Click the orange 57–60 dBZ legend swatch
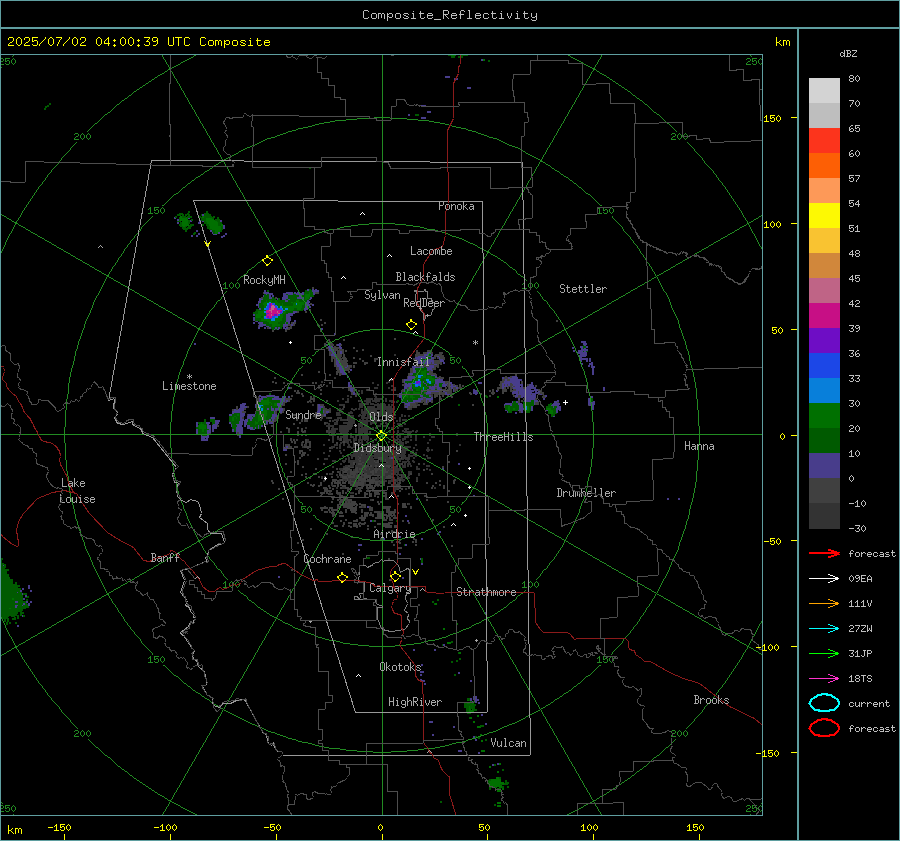900x841 pixels. [x=824, y=166]
